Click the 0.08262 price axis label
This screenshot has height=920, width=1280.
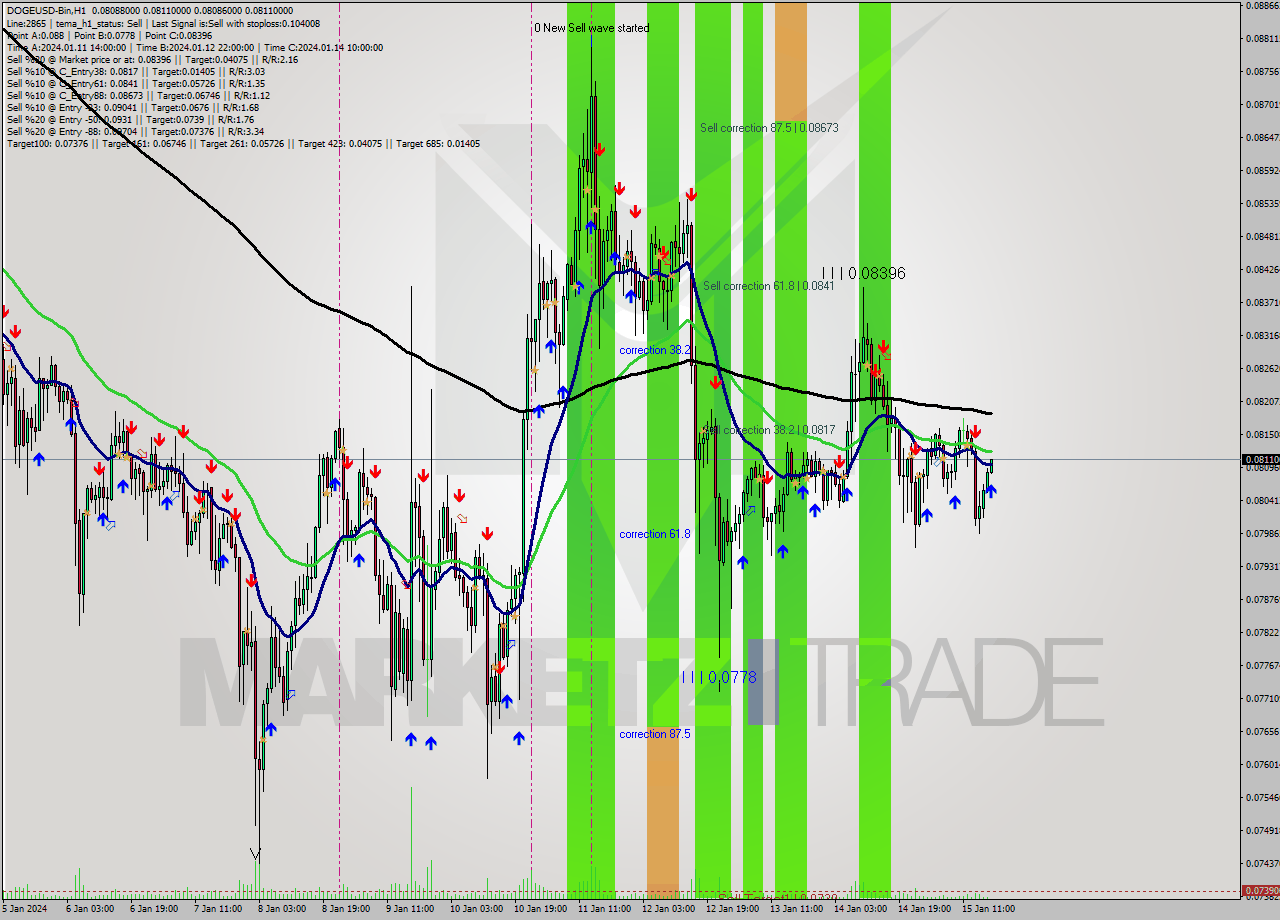[x=1263, y=368]
